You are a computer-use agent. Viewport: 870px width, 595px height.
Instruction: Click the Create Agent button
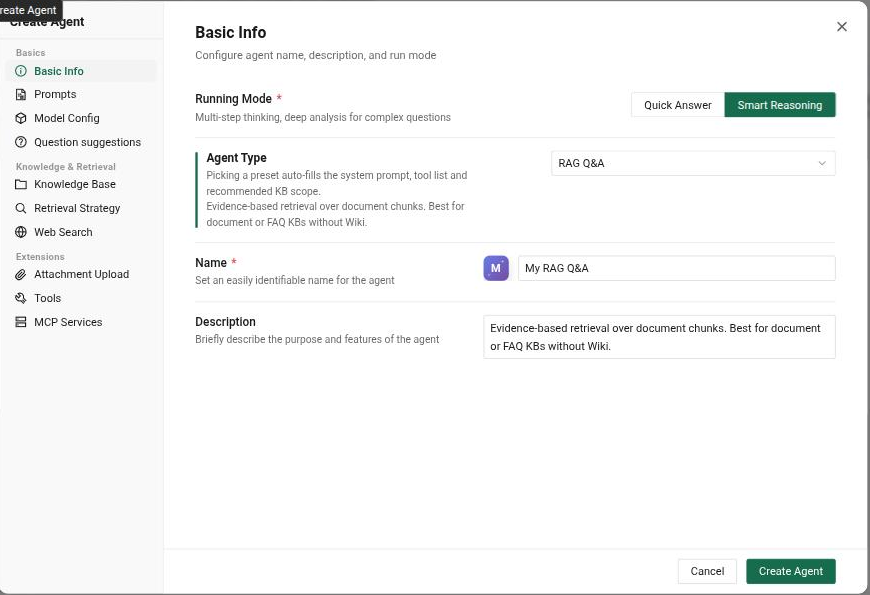[x=791, y=571]
